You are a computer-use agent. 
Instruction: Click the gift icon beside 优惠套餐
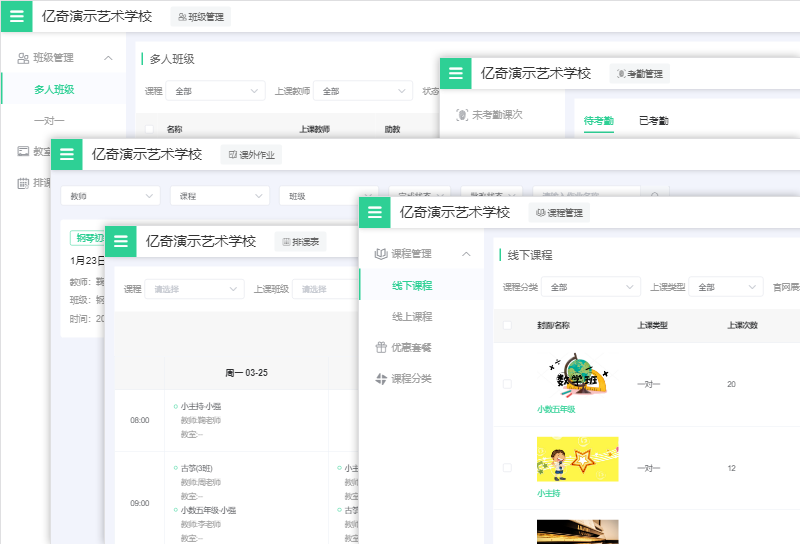tap(380, 347)
